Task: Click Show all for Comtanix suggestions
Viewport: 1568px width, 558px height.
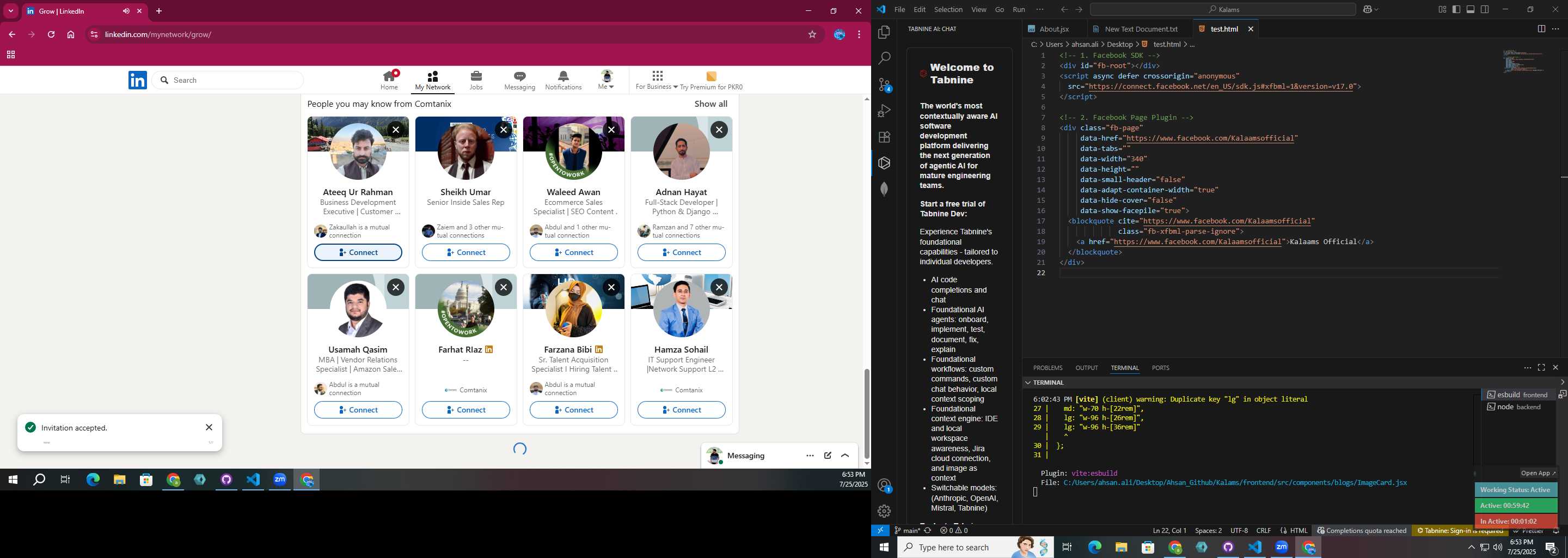Action: [710, 104]
